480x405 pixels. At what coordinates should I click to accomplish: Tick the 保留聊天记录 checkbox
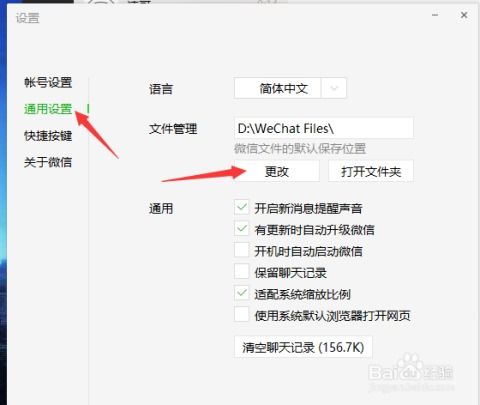point(242,271)
